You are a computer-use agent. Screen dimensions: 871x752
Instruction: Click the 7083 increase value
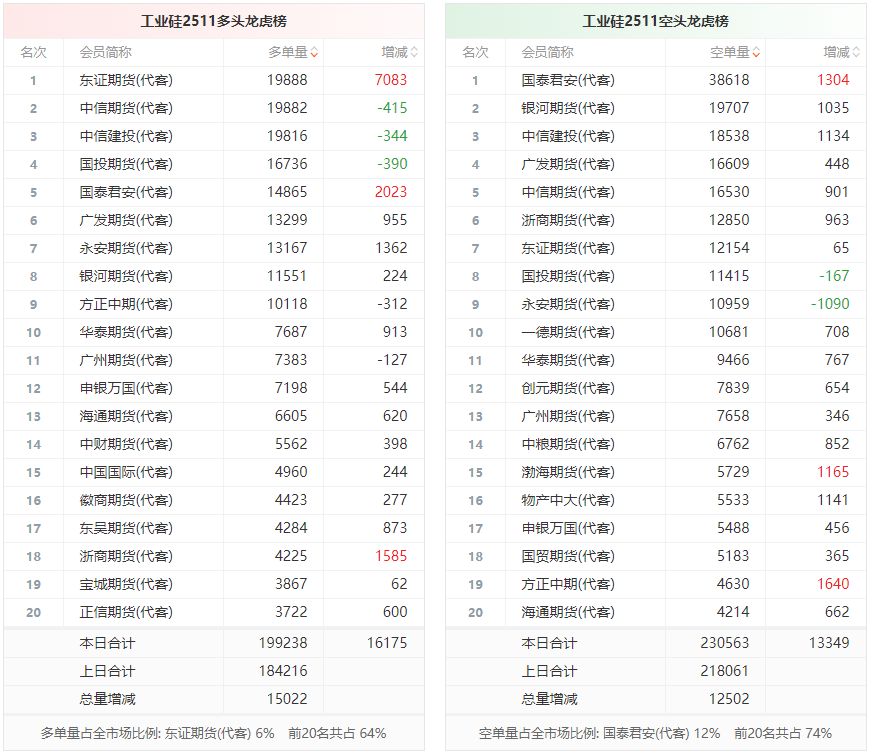[x=391, y=80]
